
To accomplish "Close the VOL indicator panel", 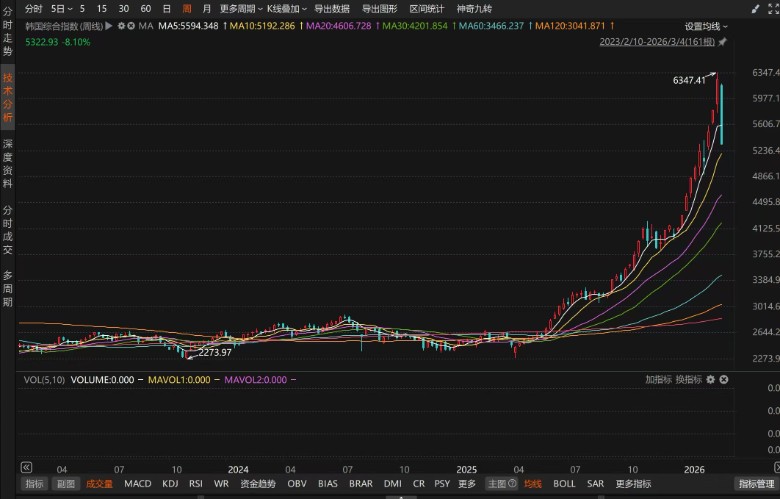I will point(724,380).
